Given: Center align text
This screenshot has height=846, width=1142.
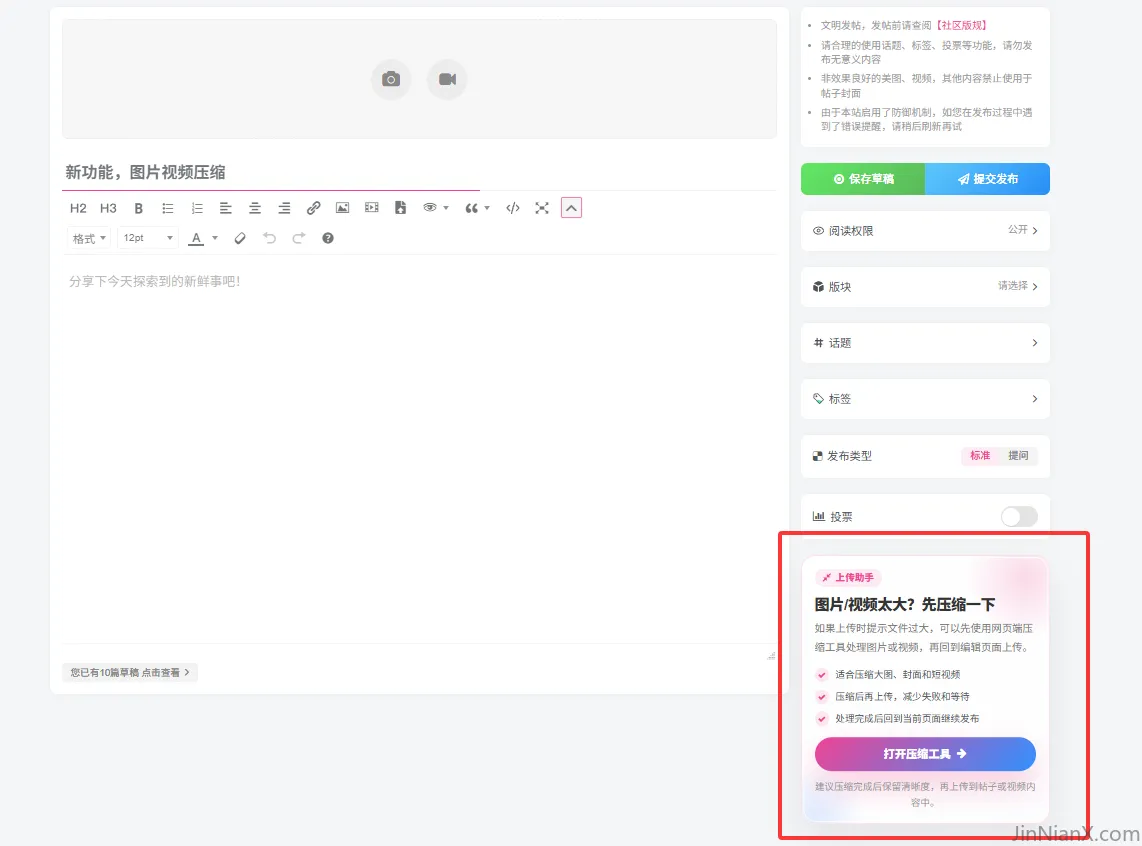Looking at the screenshot, I should [255, 208].
